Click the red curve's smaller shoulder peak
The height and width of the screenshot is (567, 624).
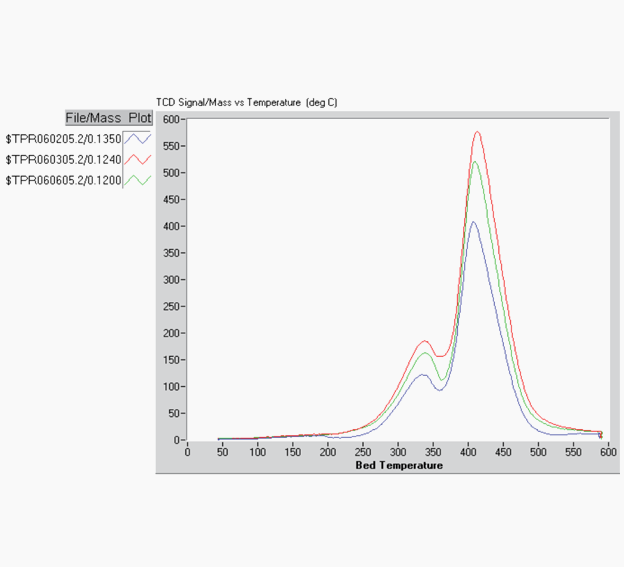423,341
